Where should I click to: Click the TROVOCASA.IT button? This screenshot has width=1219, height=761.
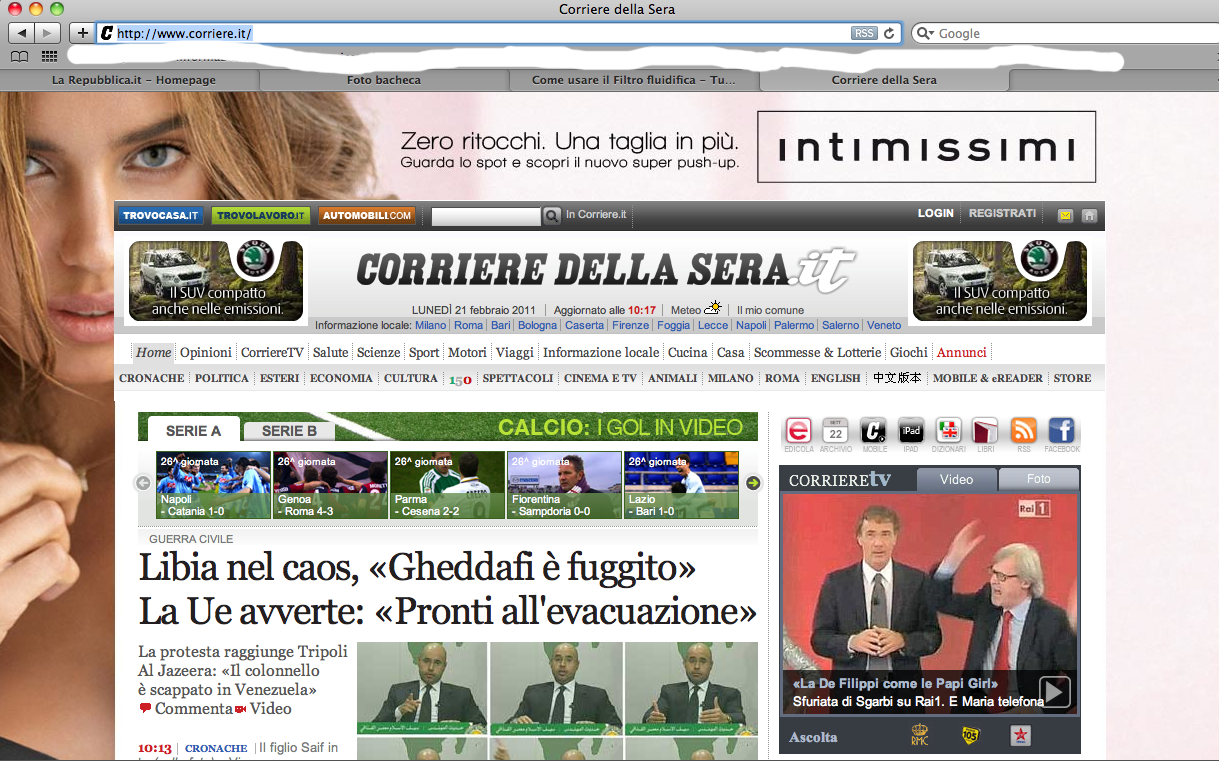[161, 215]
